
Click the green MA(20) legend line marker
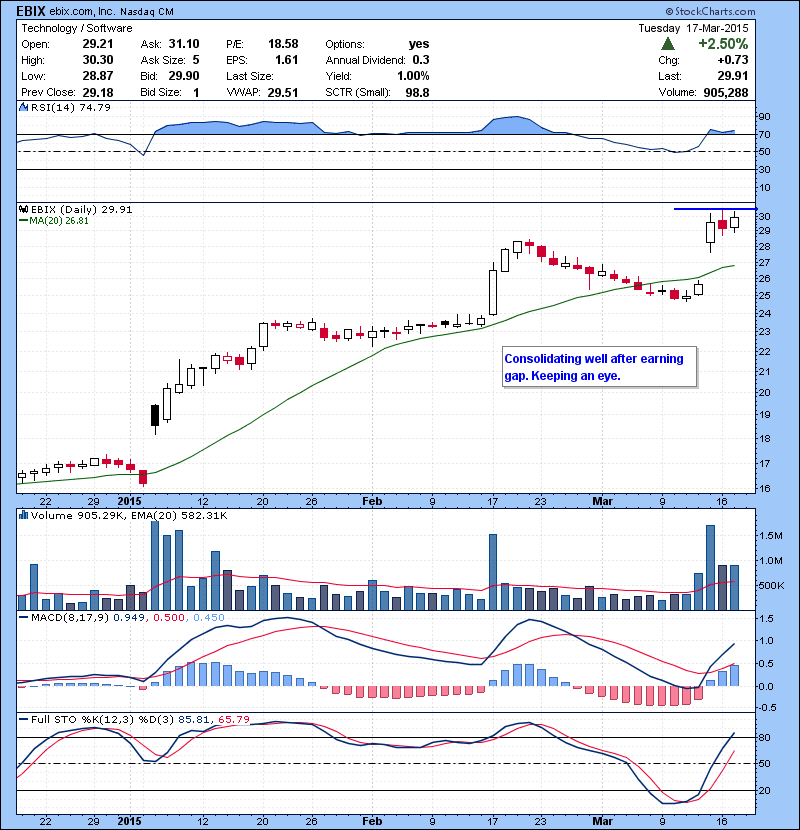[23, 221]
